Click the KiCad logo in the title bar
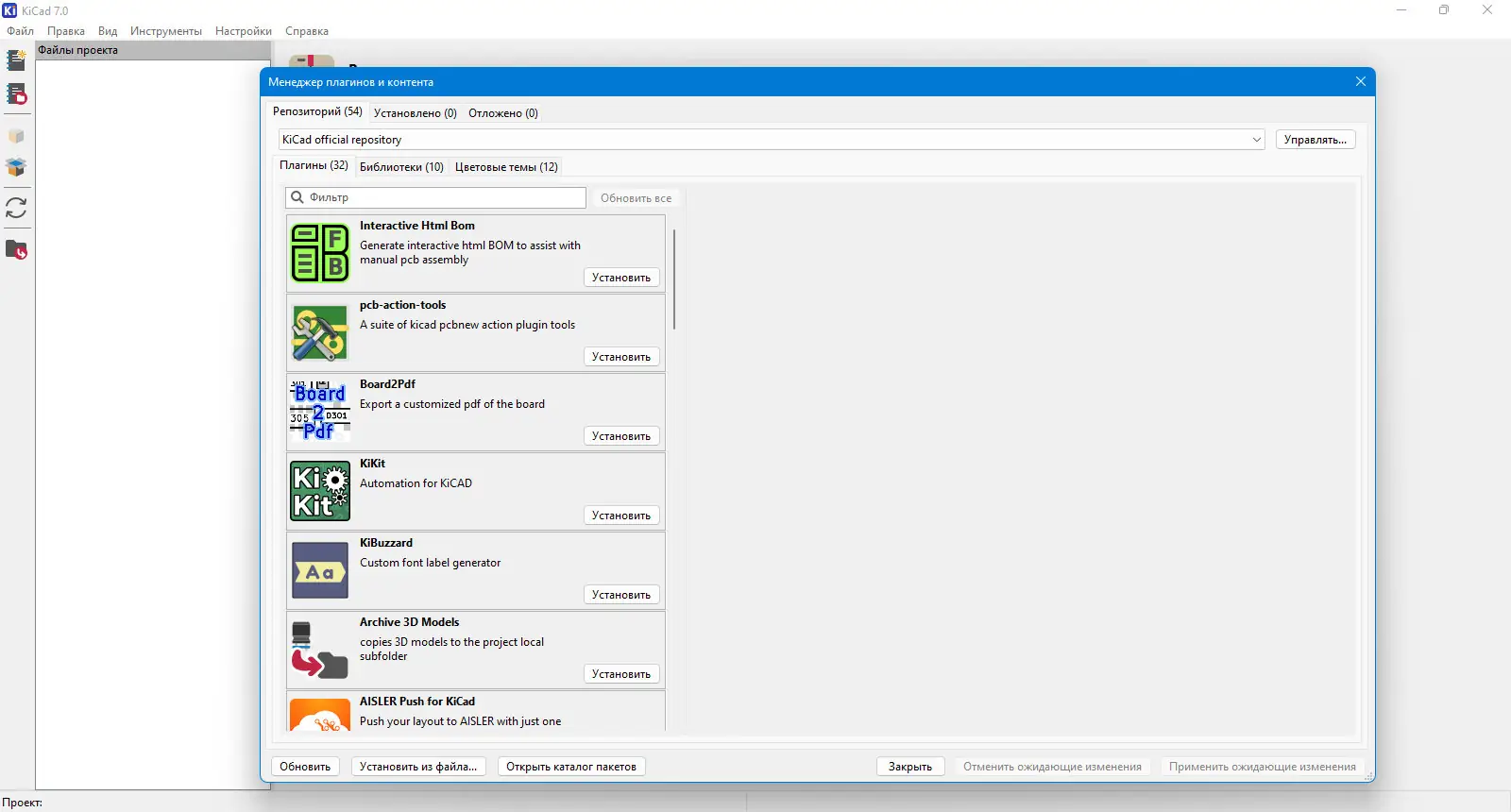The image size is (1511, 812). (x=9, y=10)
